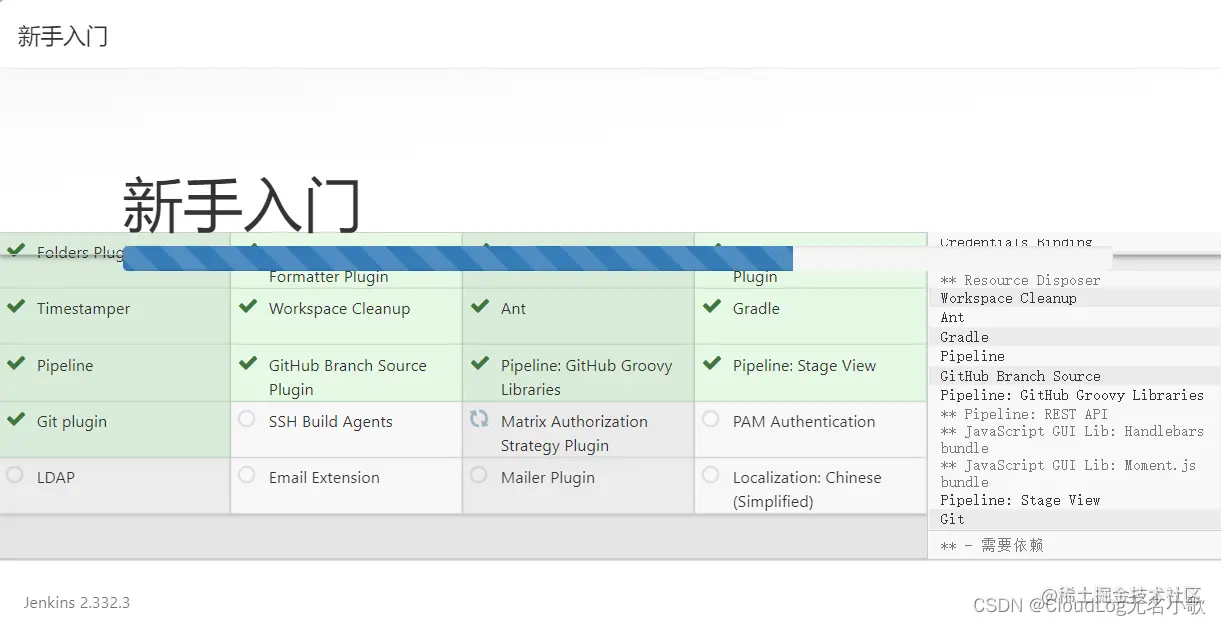Viewport: 1221px width, 625px height.
Task: Click Gradle entry in install log
Action: coord(964,337)
